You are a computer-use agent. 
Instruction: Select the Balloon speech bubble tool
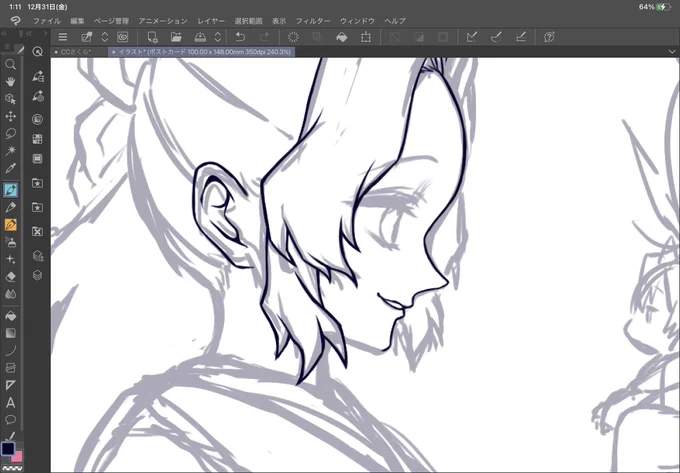pos(10,420)
